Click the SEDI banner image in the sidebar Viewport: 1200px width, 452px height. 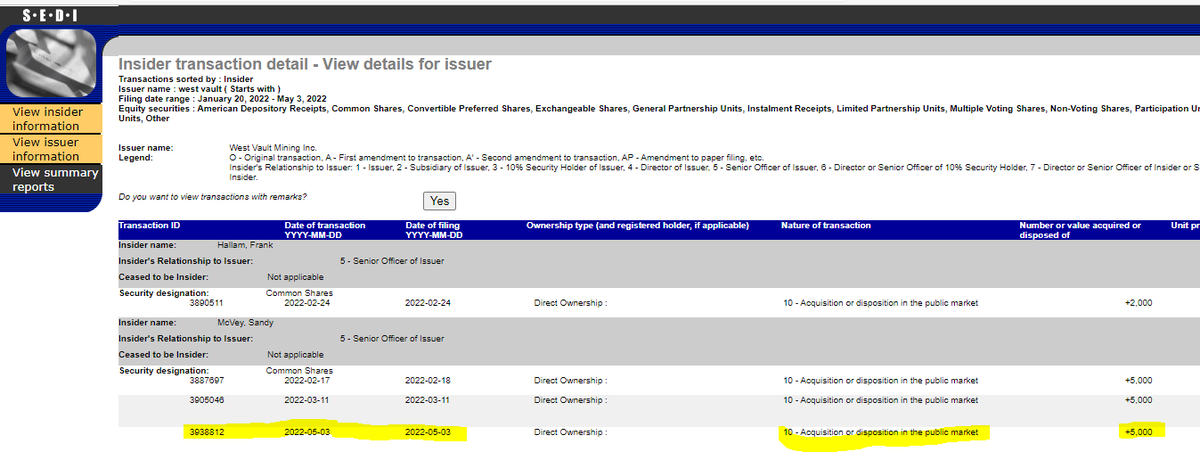pos(51,63)
